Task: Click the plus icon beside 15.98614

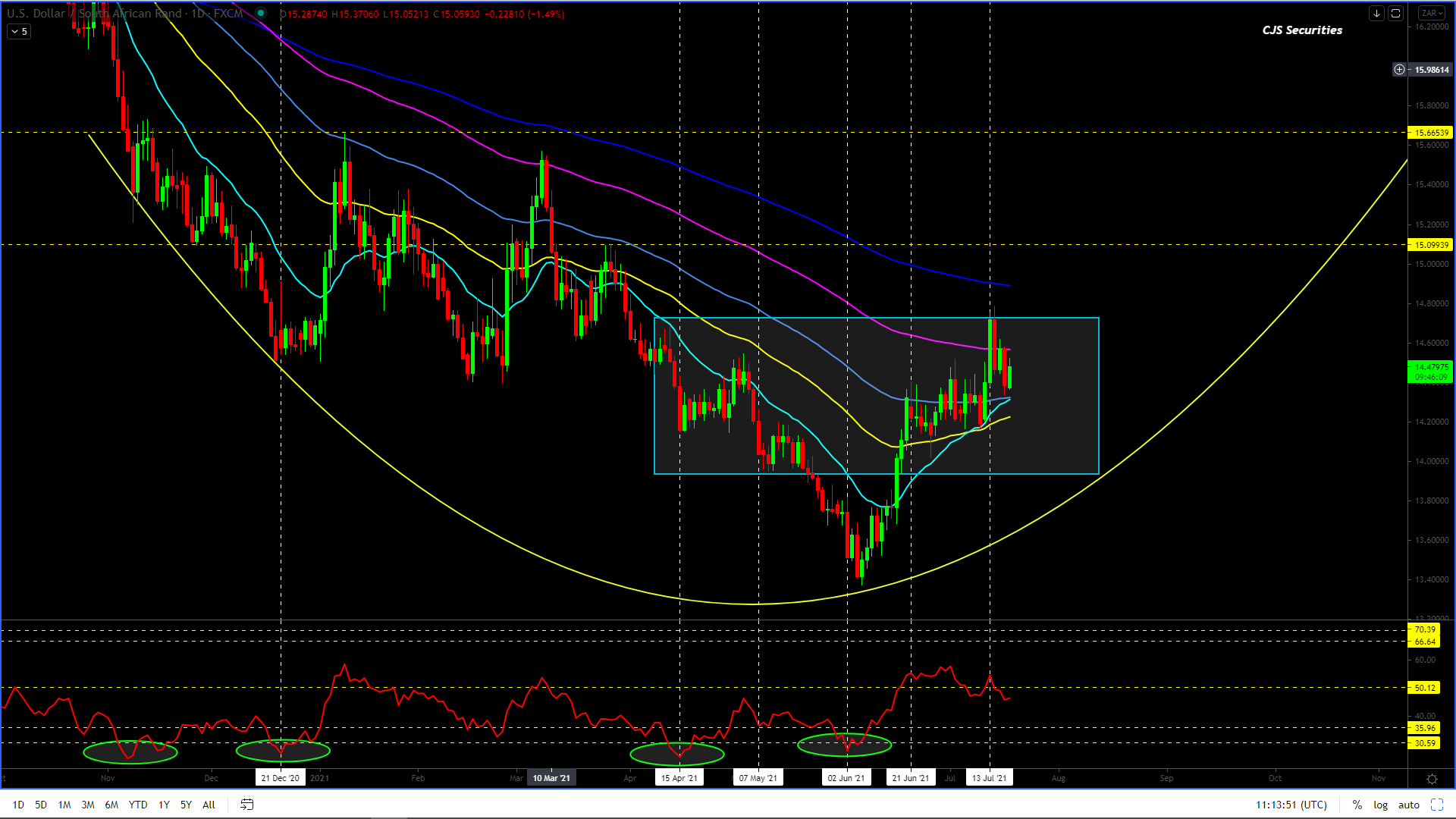Action: (1399, 70)
